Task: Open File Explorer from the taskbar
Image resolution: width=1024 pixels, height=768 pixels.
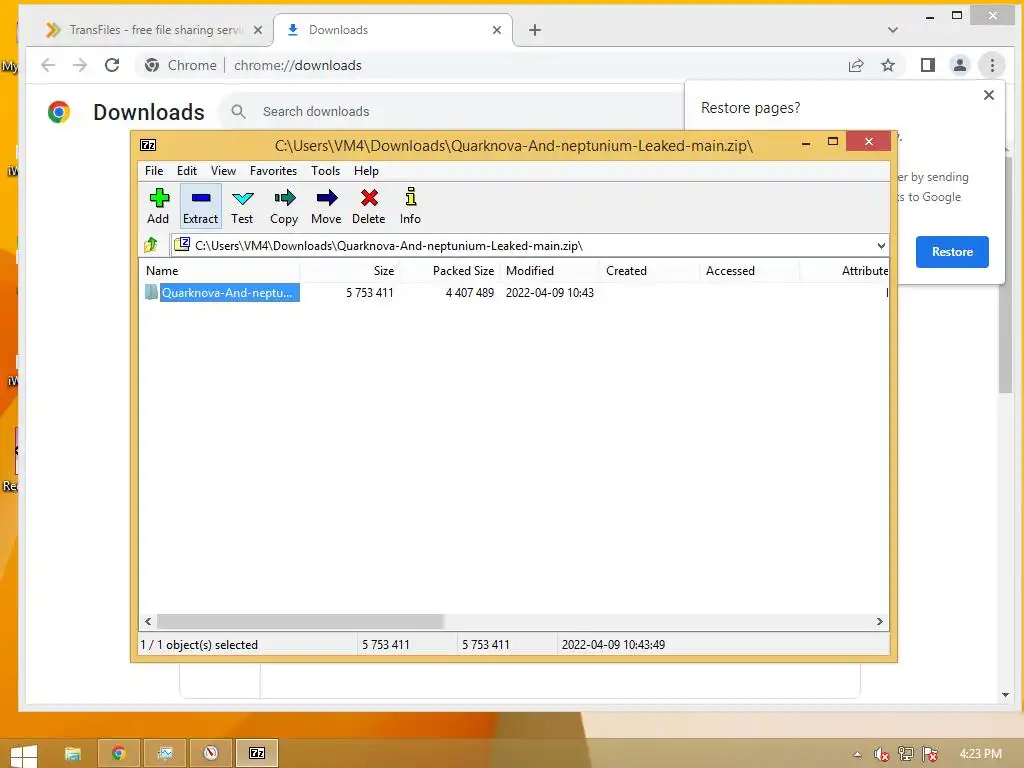Action: [x=72, y=754]
